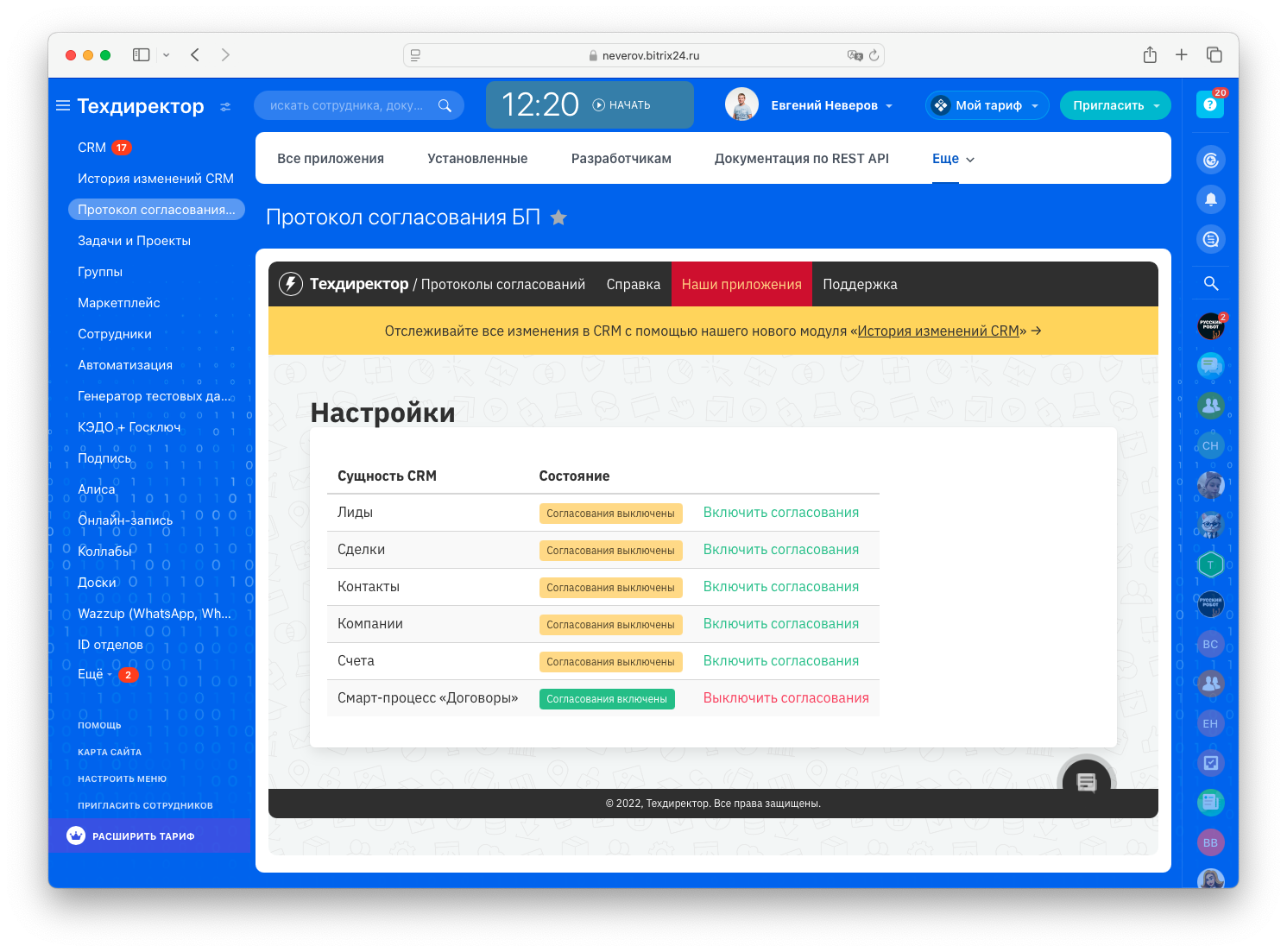
Task: Open the BC contact chat
Action: click(1211, 644)
